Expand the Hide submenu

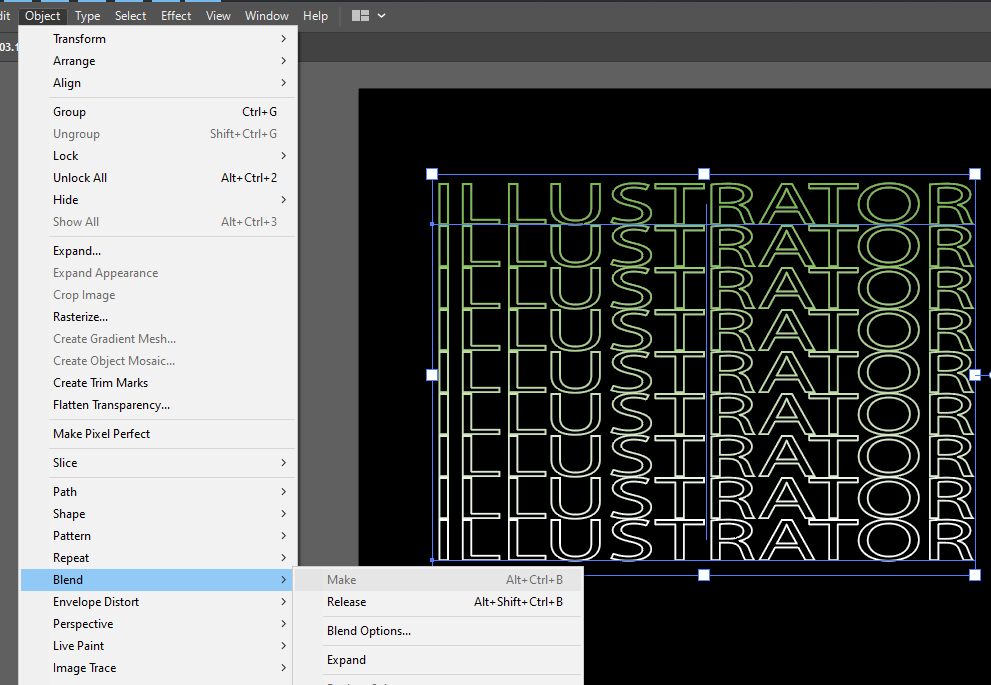click(157, 200)
